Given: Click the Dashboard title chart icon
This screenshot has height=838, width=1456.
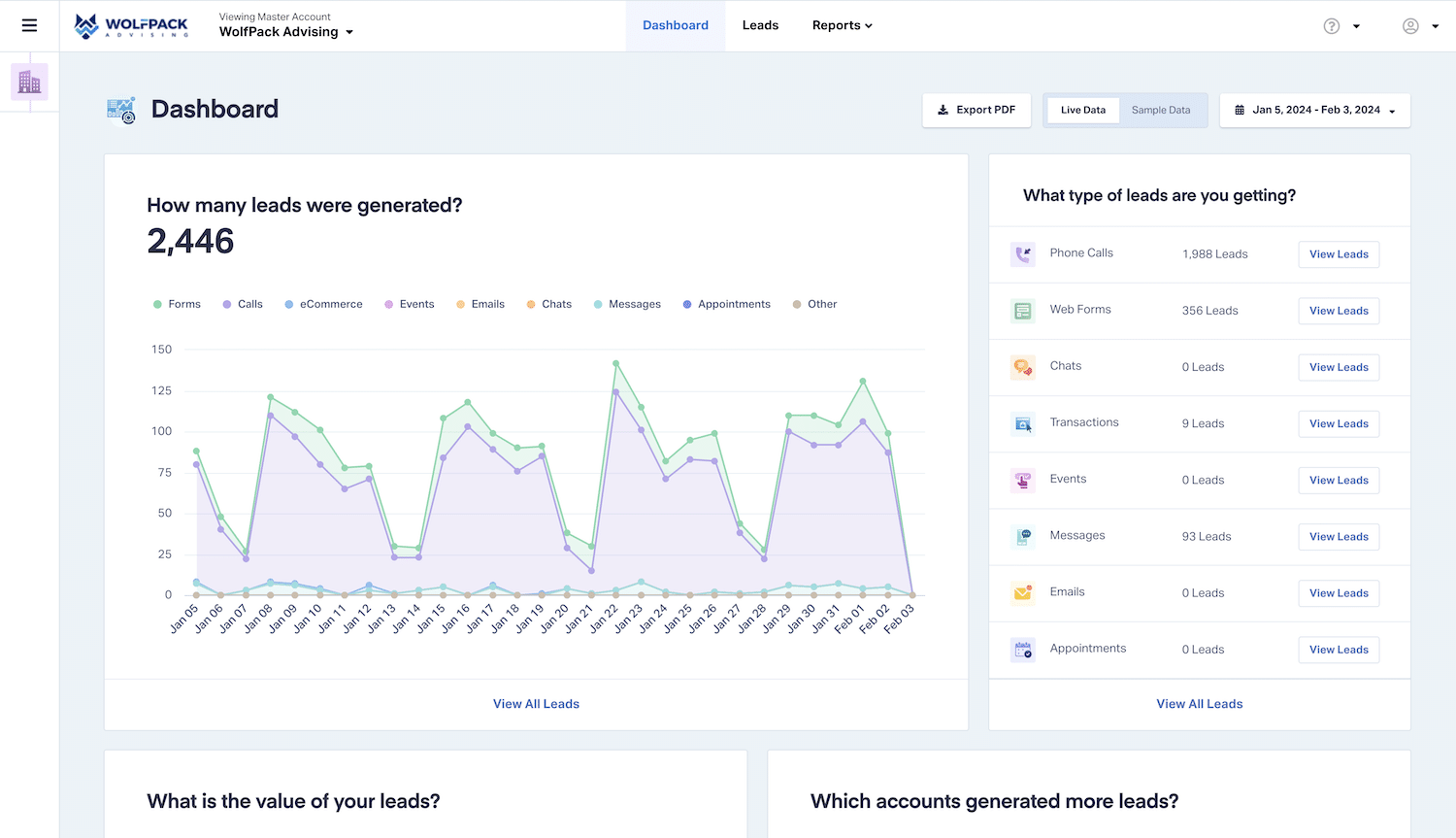Looking at the screenshot, I should coord(121,110).
